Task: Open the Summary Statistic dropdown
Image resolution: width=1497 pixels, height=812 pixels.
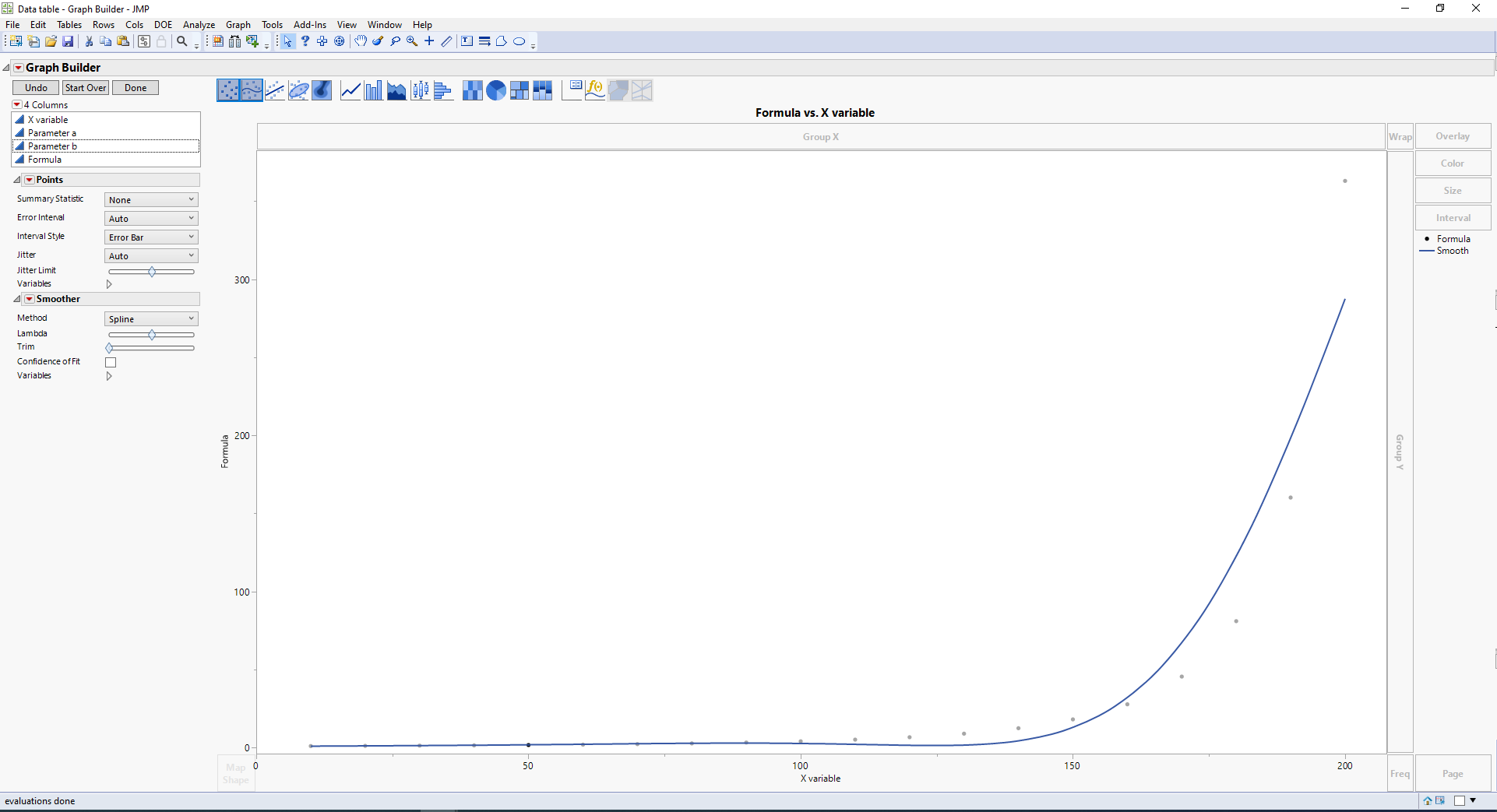Action: [x=150, y=199]
